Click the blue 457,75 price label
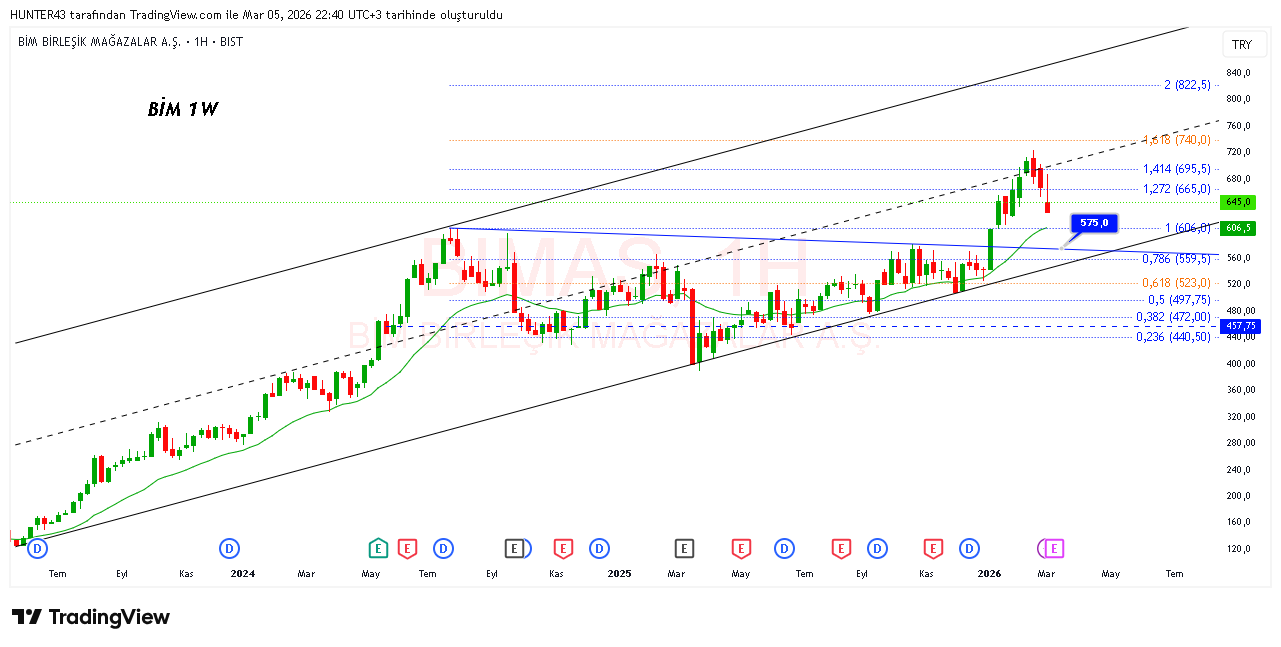The width and height of the screenshot is (1281, 647). point(1240,327)
